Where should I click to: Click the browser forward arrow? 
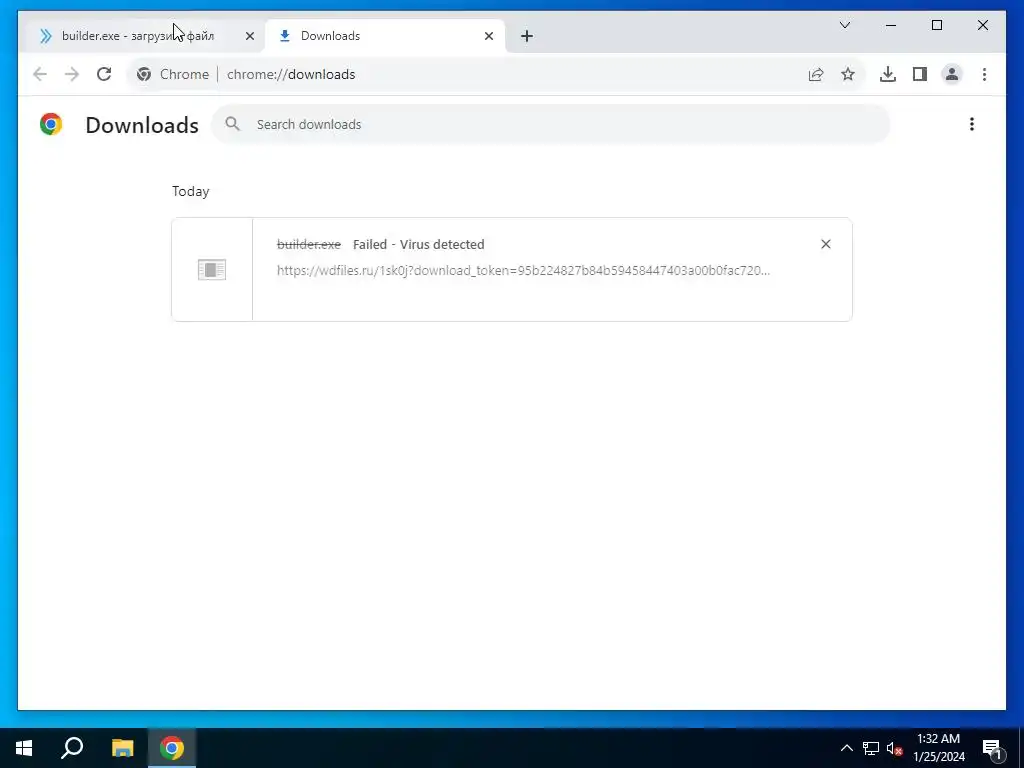coord(72,74)
